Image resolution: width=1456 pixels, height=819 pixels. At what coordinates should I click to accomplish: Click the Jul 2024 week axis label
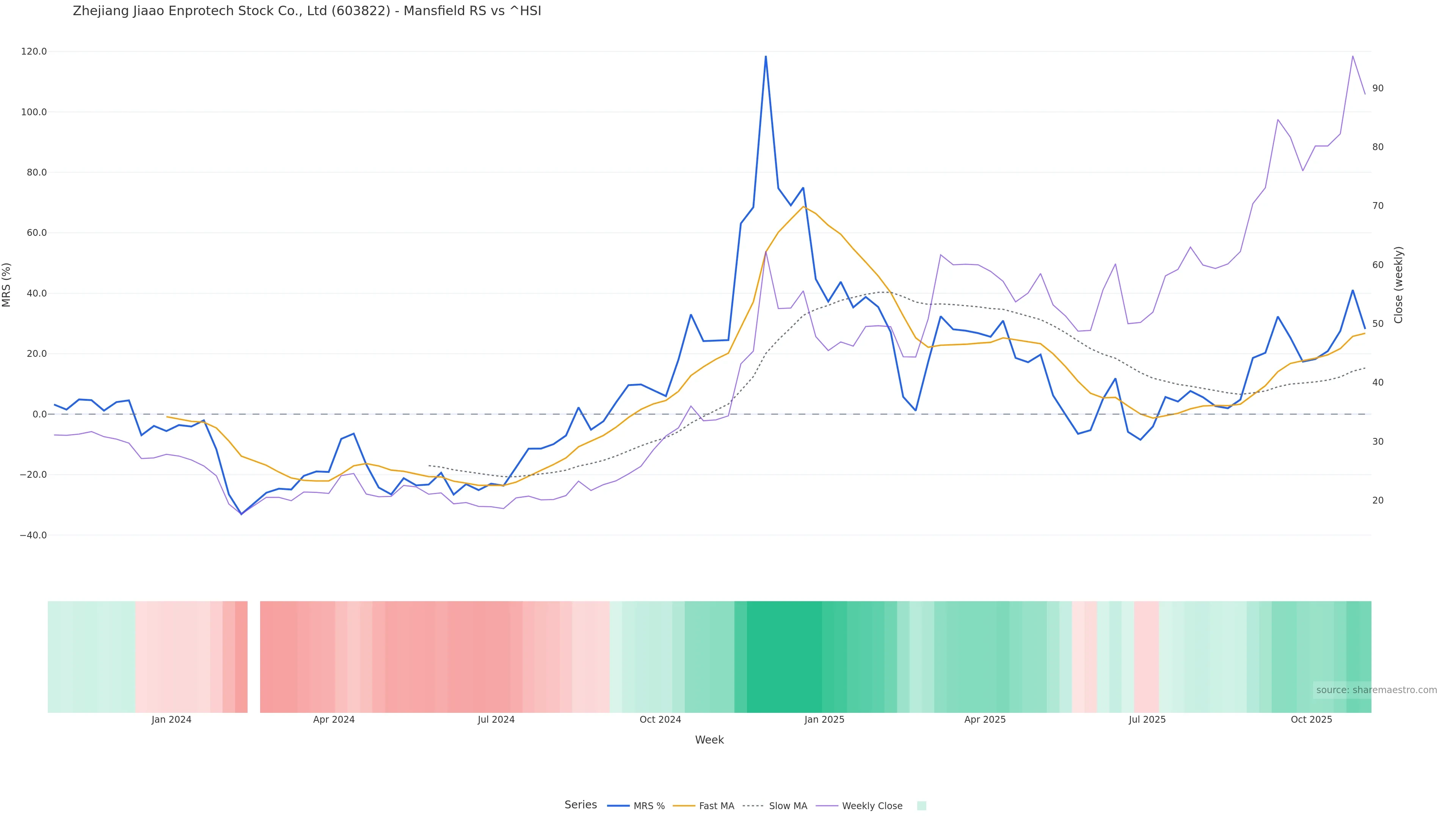pyautogui.click(x=496, y=720)
